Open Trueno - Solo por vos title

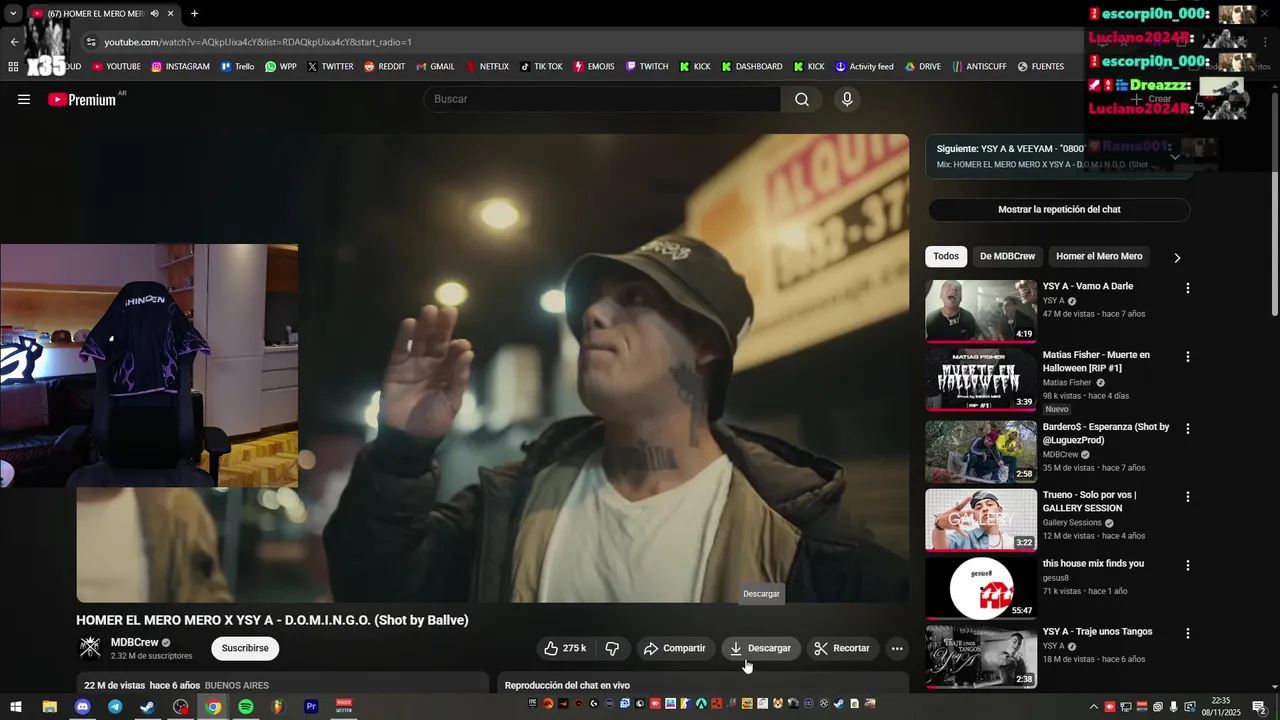point(1090,501)
